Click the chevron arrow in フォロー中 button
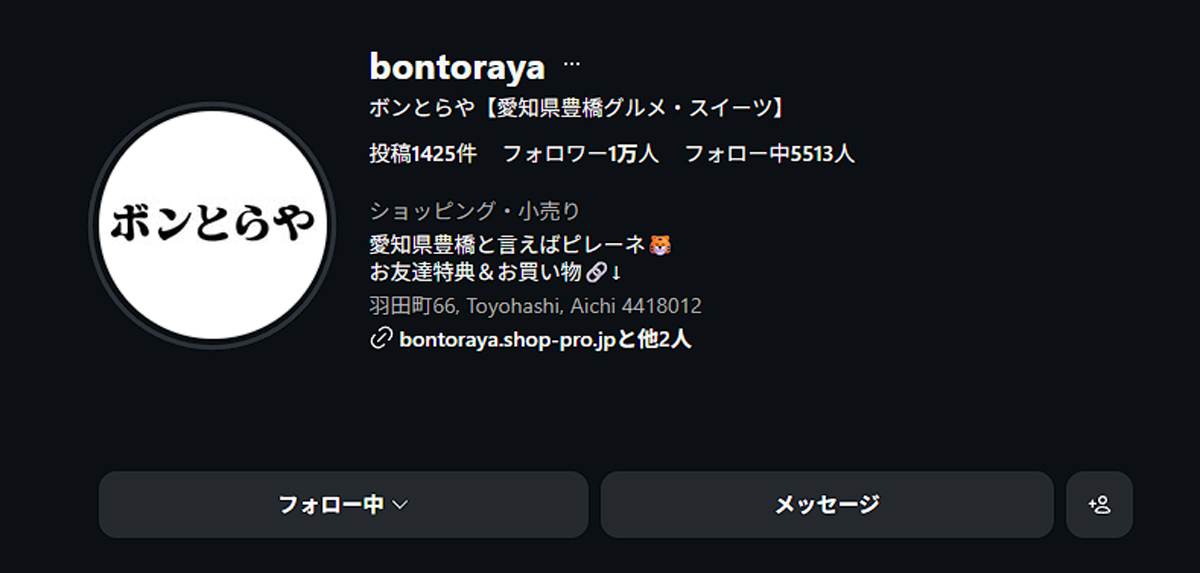This screenshot has width=1200, height=573. point(400,506)
